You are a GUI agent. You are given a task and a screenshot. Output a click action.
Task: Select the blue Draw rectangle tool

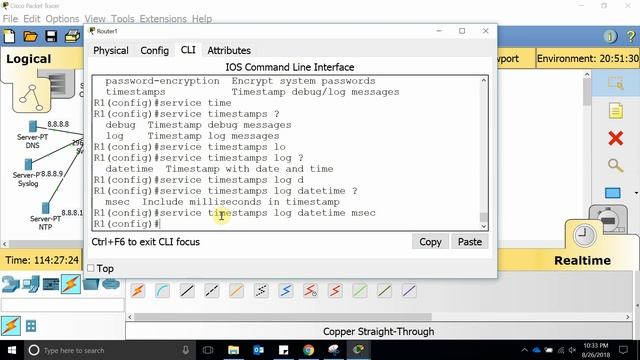[x=613, y=193]
